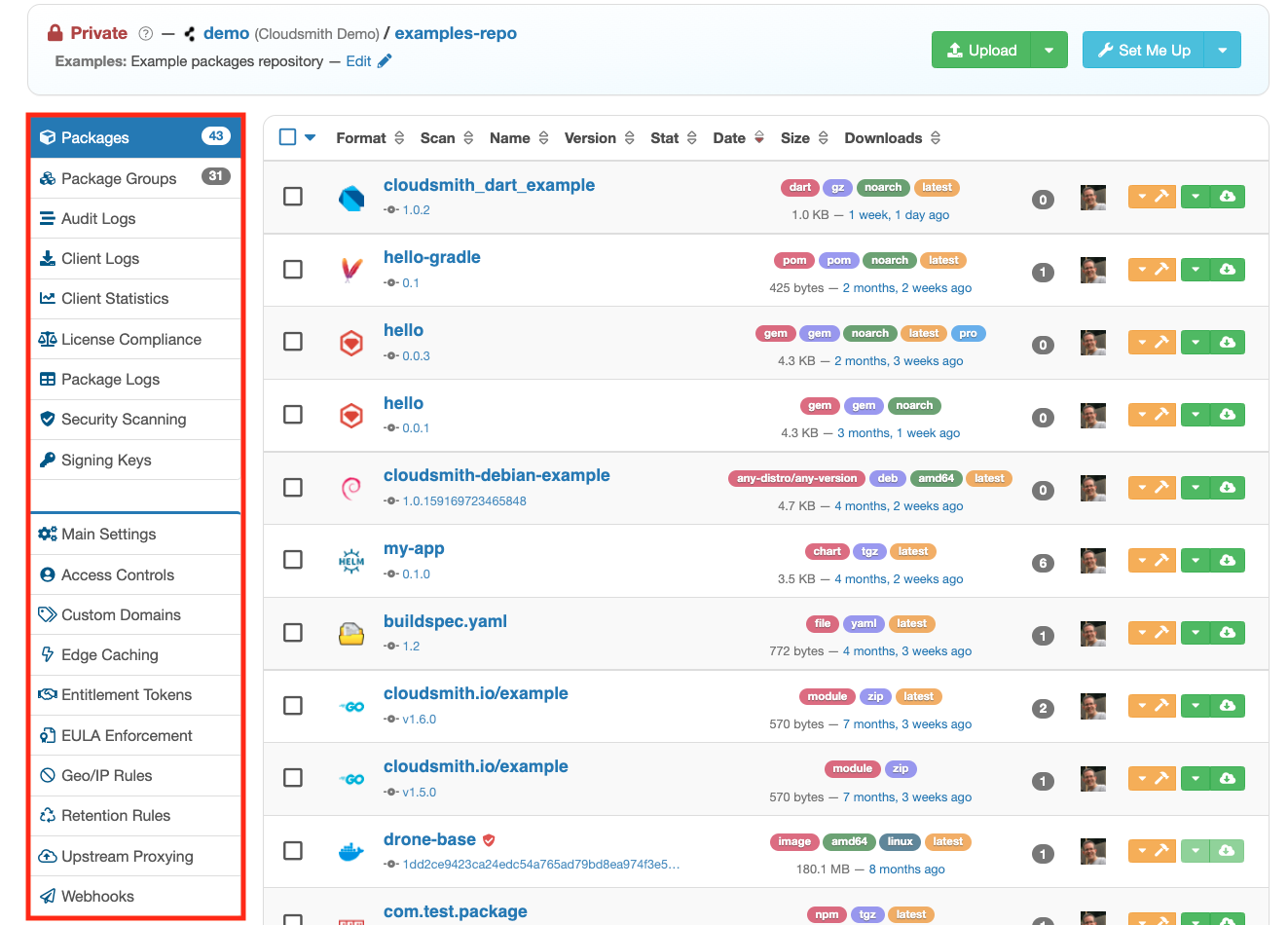Click the help question mark beside Private
The height and width of the screenshot is (925, 1288).
(146, 33)
